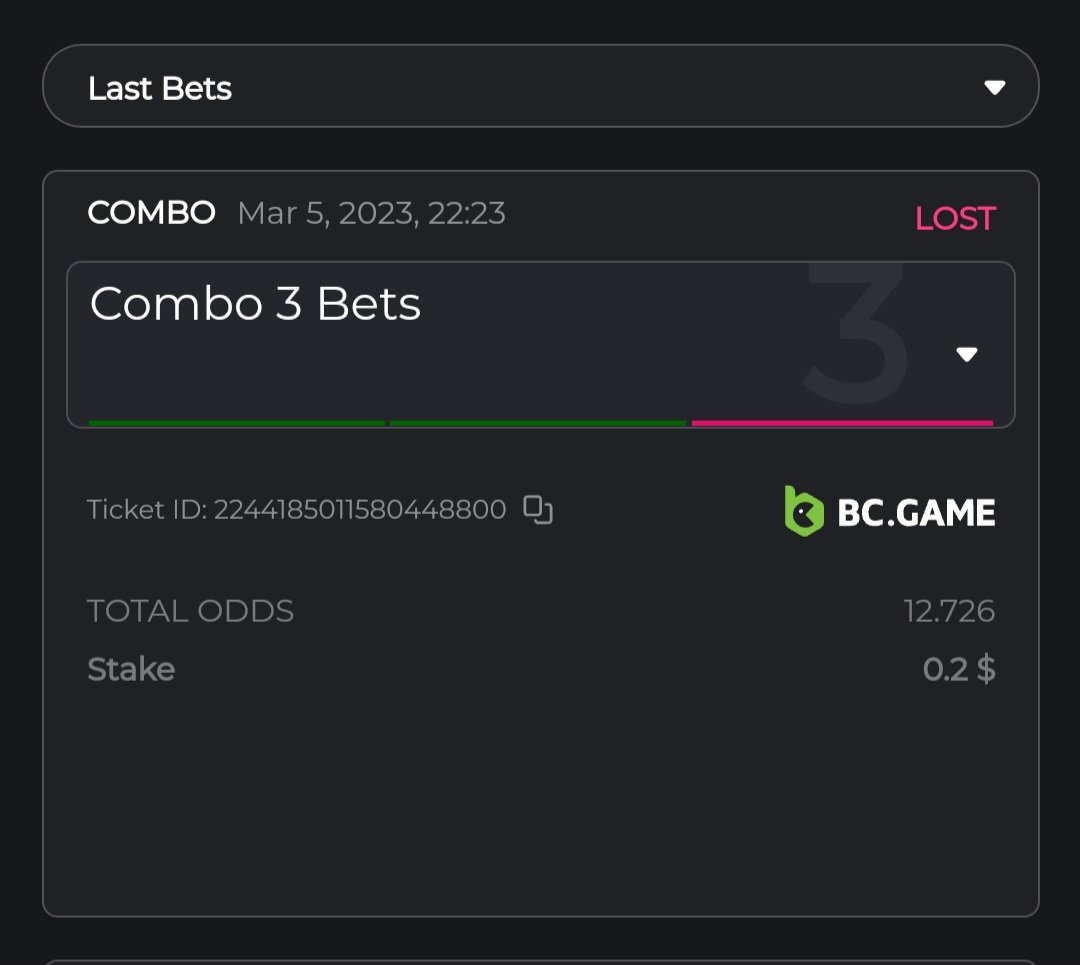Click the first green progress segment

237,423
